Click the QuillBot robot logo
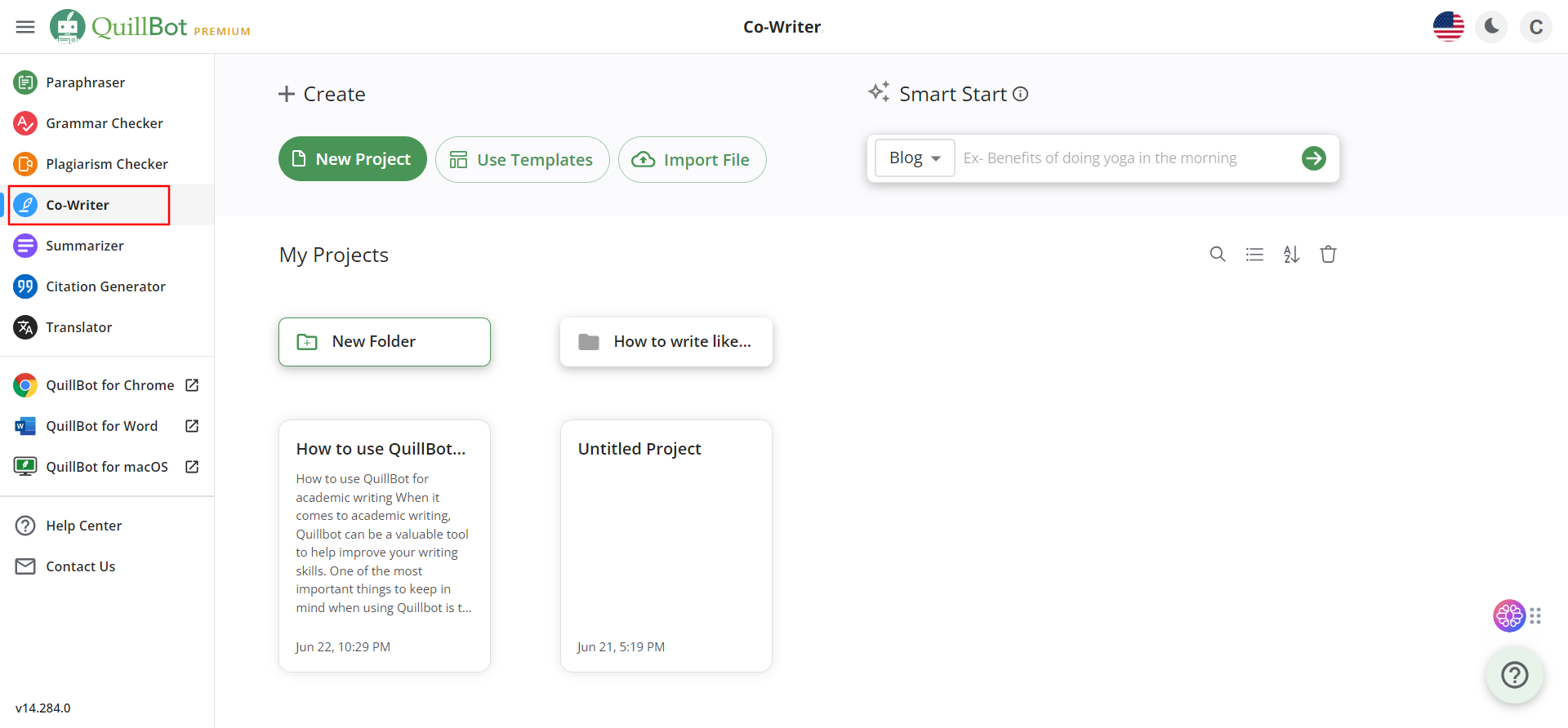The height and width of the screenshot is (728, 1568). coord(67,26)
